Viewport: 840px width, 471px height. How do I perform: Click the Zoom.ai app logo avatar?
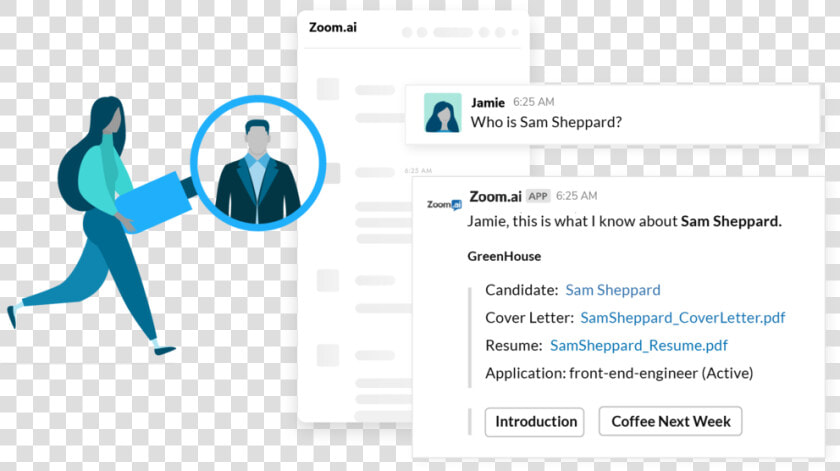(444, 205)
